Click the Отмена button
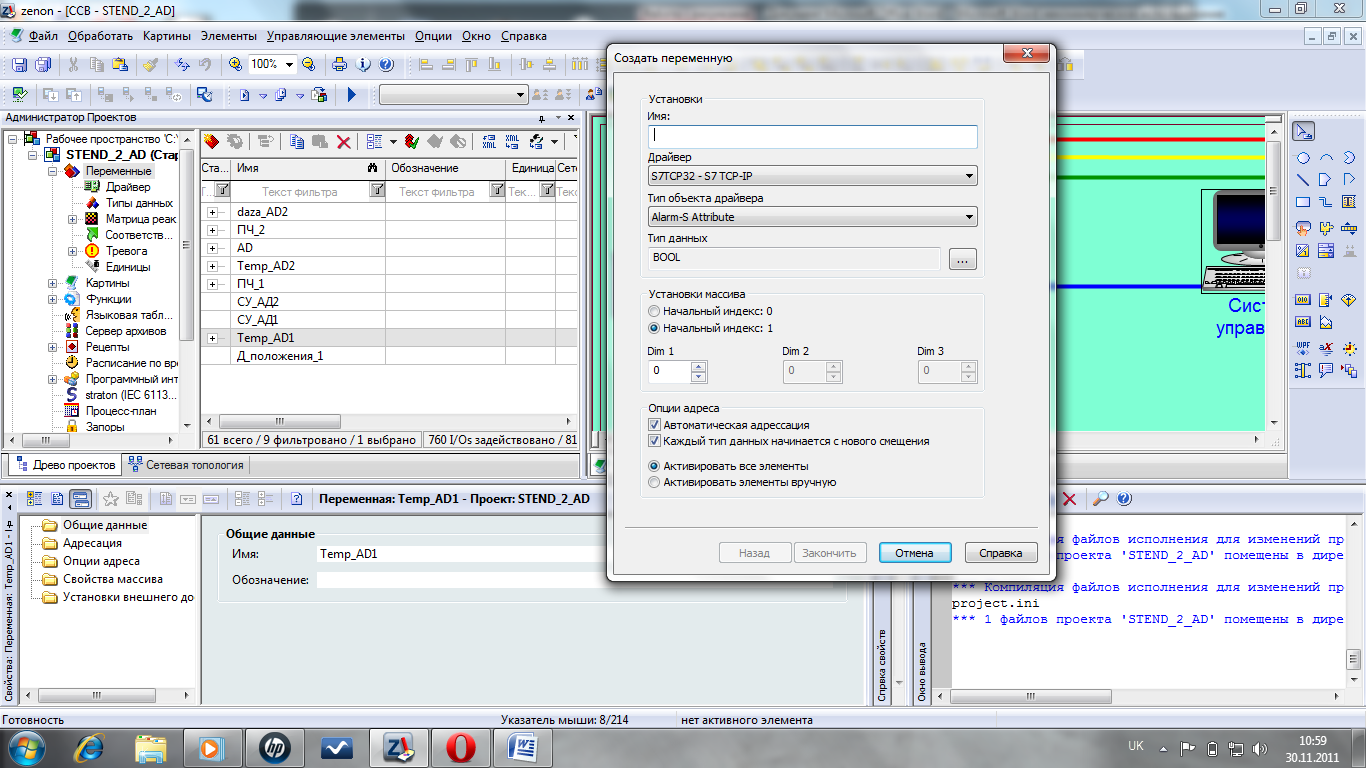The width and height of the screenshot is (1366, 768). [x=914, y=553]
